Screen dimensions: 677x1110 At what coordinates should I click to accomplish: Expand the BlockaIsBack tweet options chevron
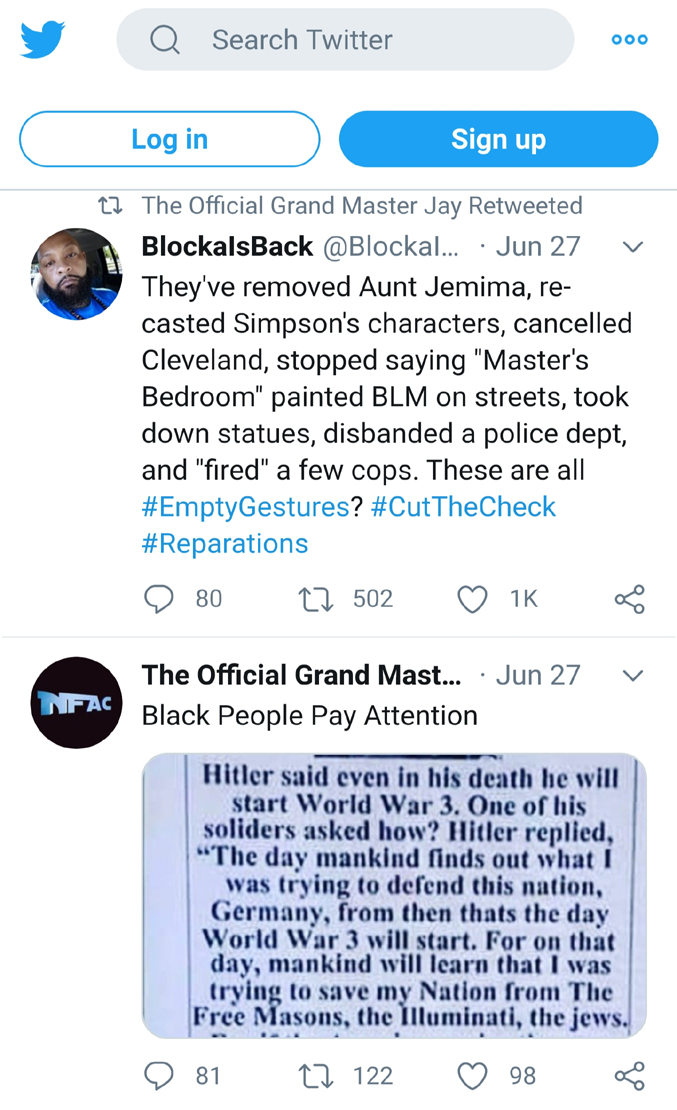click(632, 247)
